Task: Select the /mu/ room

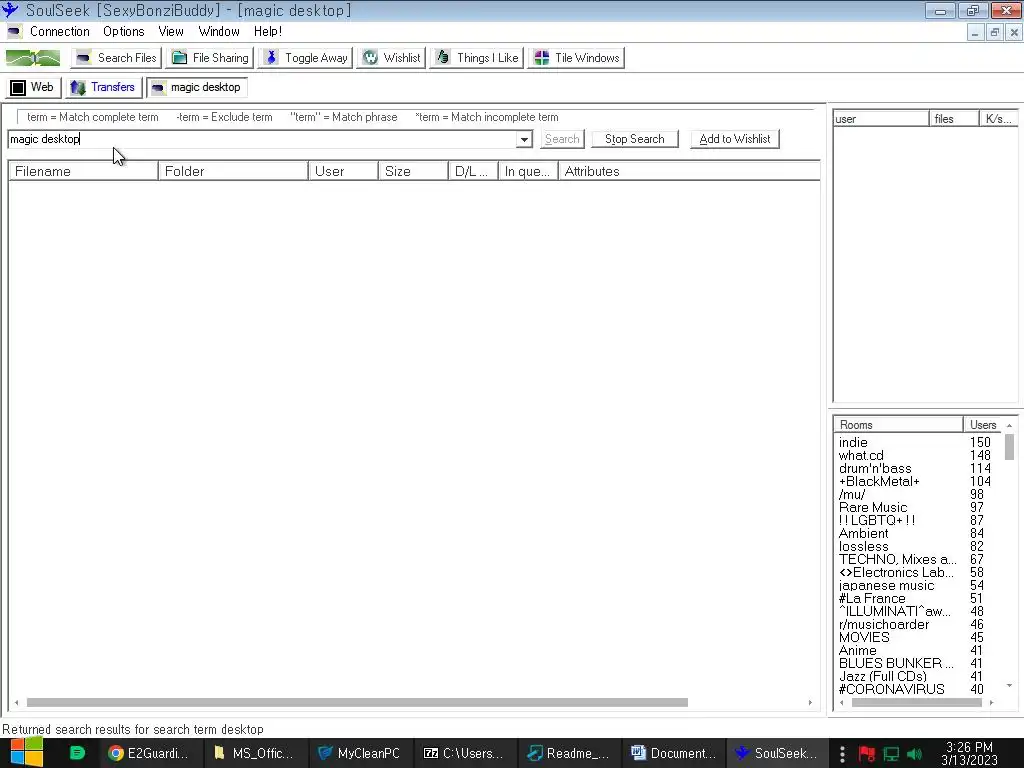Action: click(852, 494)
